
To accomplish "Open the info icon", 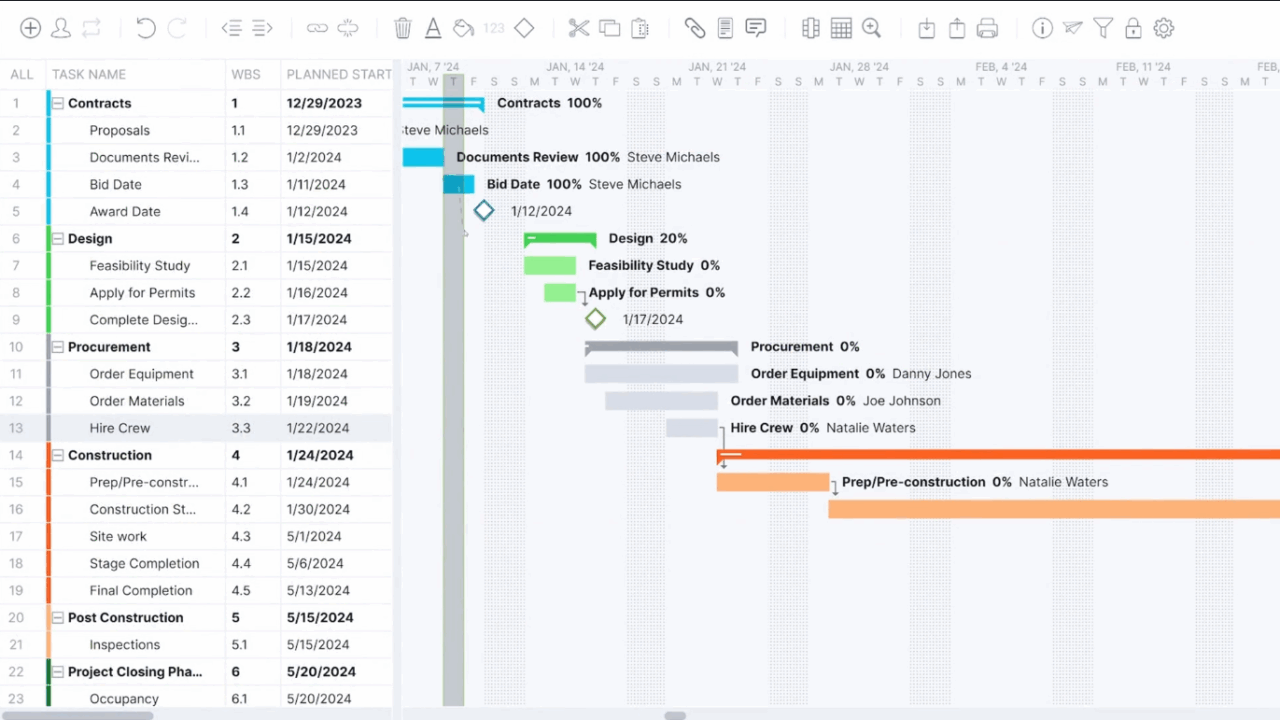I will point(1043,28).
